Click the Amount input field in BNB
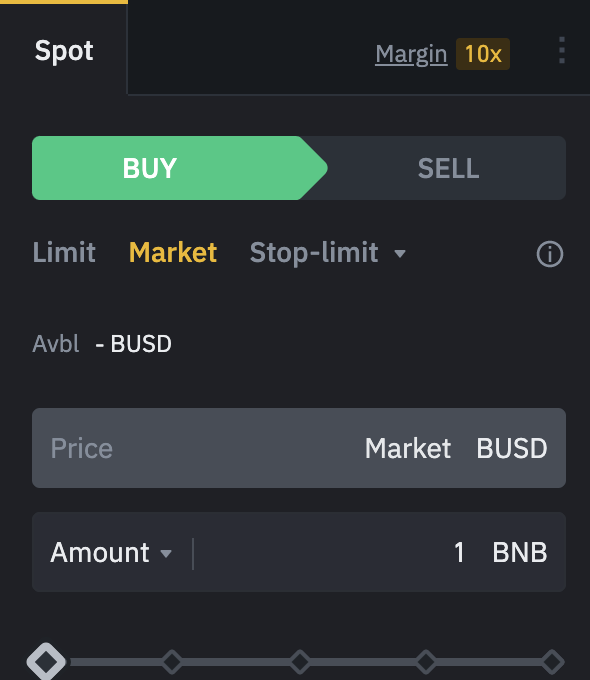 299,552
